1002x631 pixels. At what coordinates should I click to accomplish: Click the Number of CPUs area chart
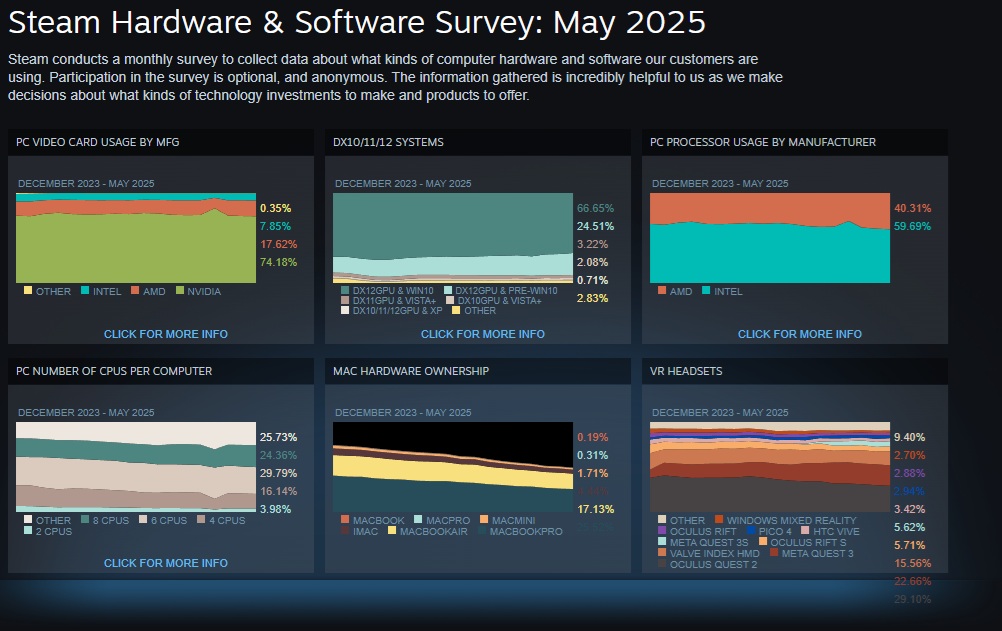click(135, 467)
